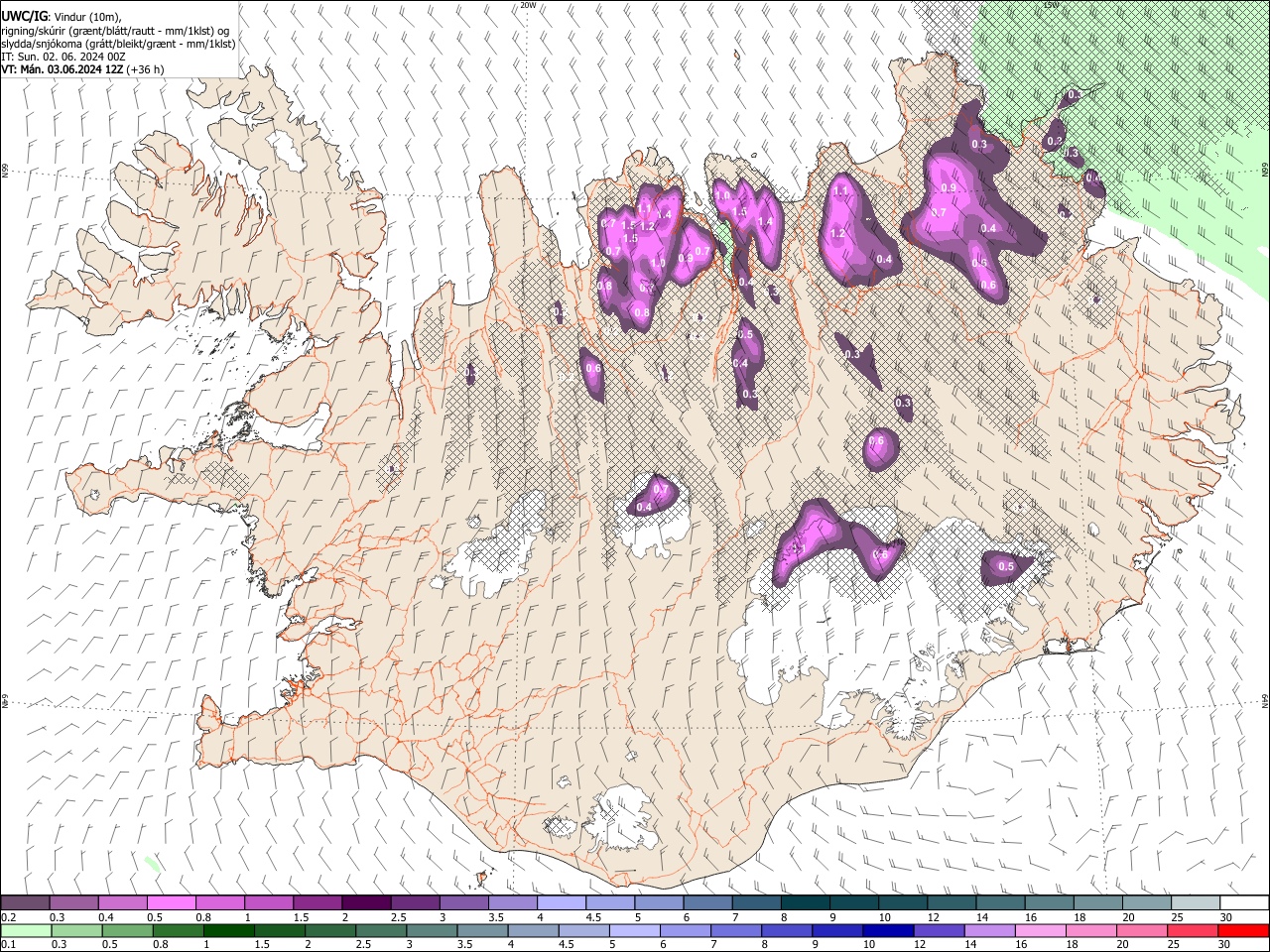This screenshot has height=952, width=1270.
Task: Select the 16 light pink rain scale swatch
Action: [x=1039, y=930]
